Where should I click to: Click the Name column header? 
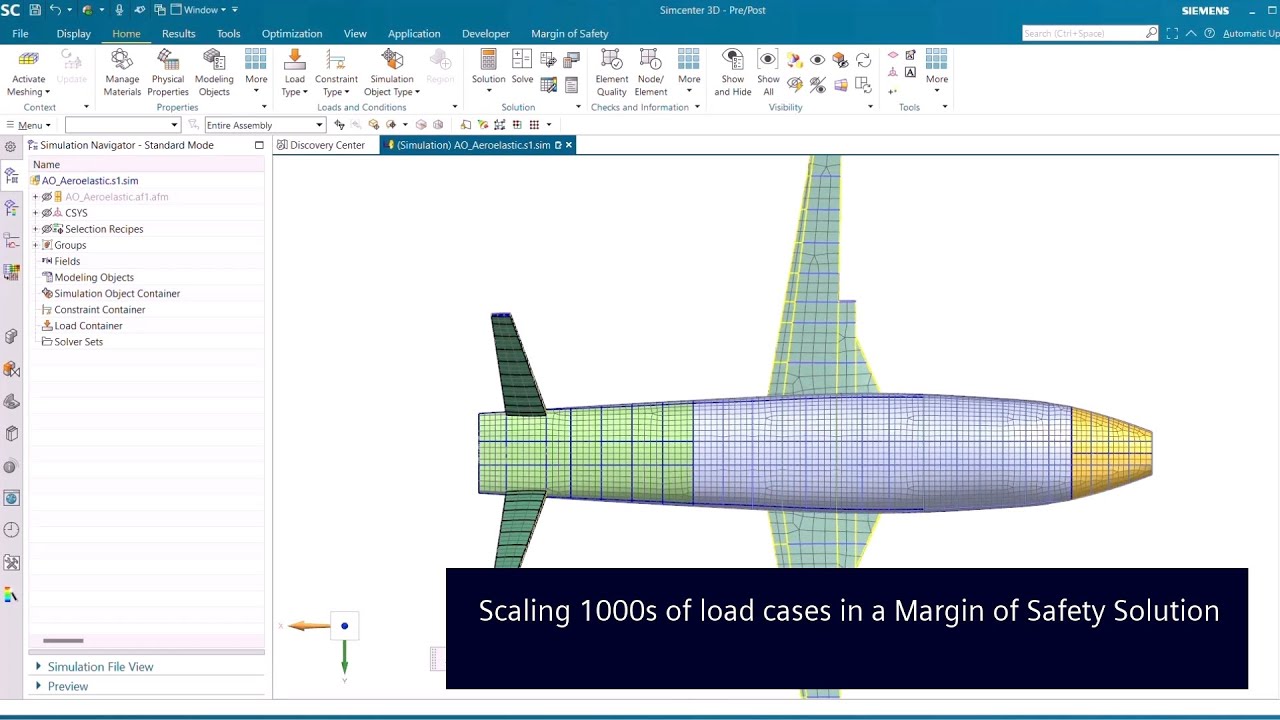(147, 165)
